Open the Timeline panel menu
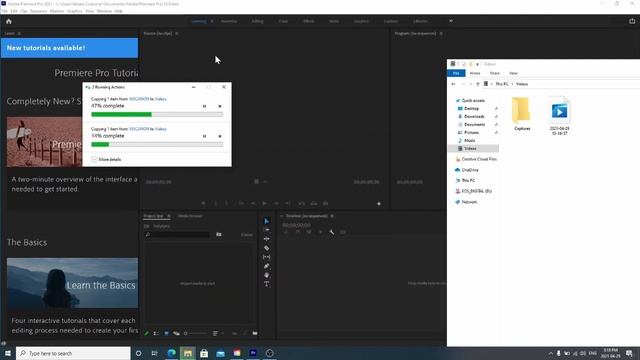 (332, 216)
